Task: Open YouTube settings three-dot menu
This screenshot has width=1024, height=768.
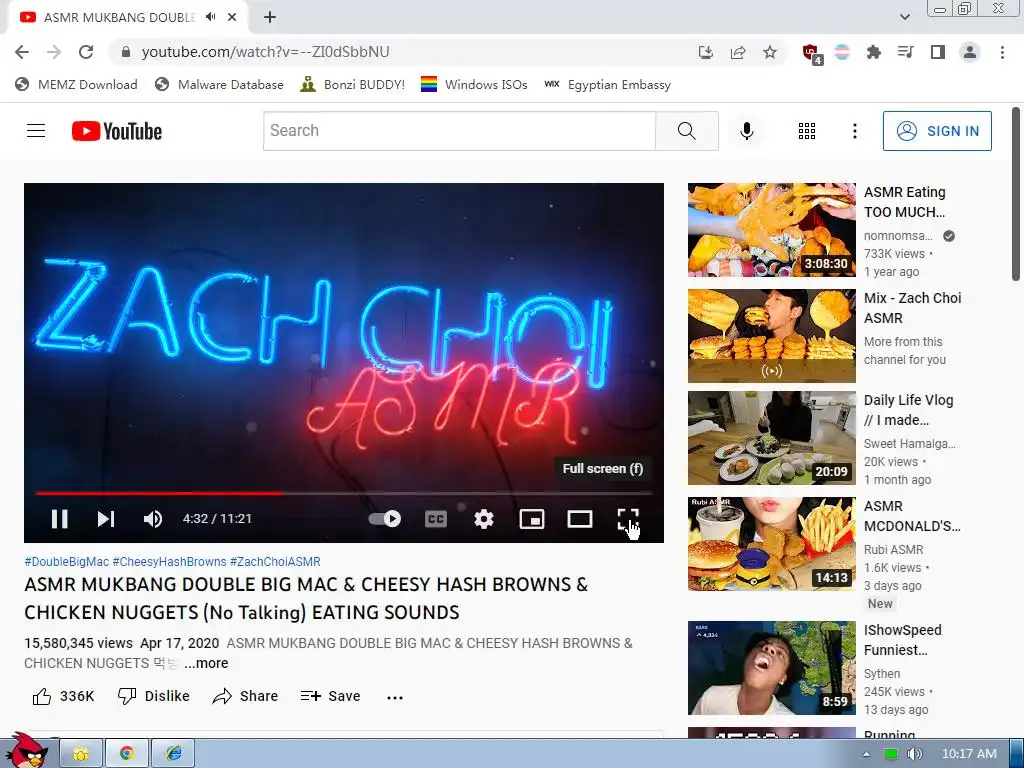Action: click(x=854, y=131)
